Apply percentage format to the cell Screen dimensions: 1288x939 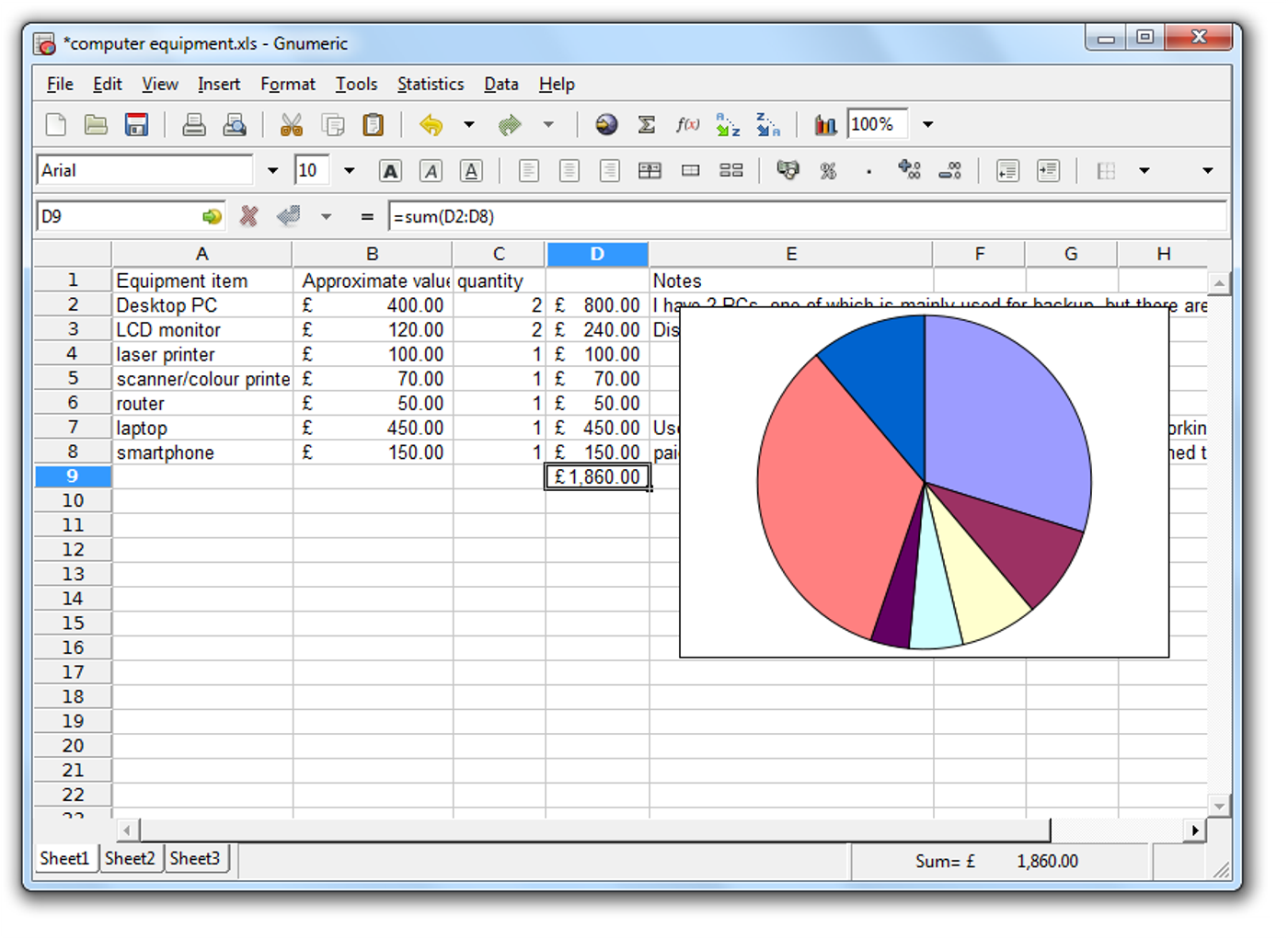pos(828,170)
